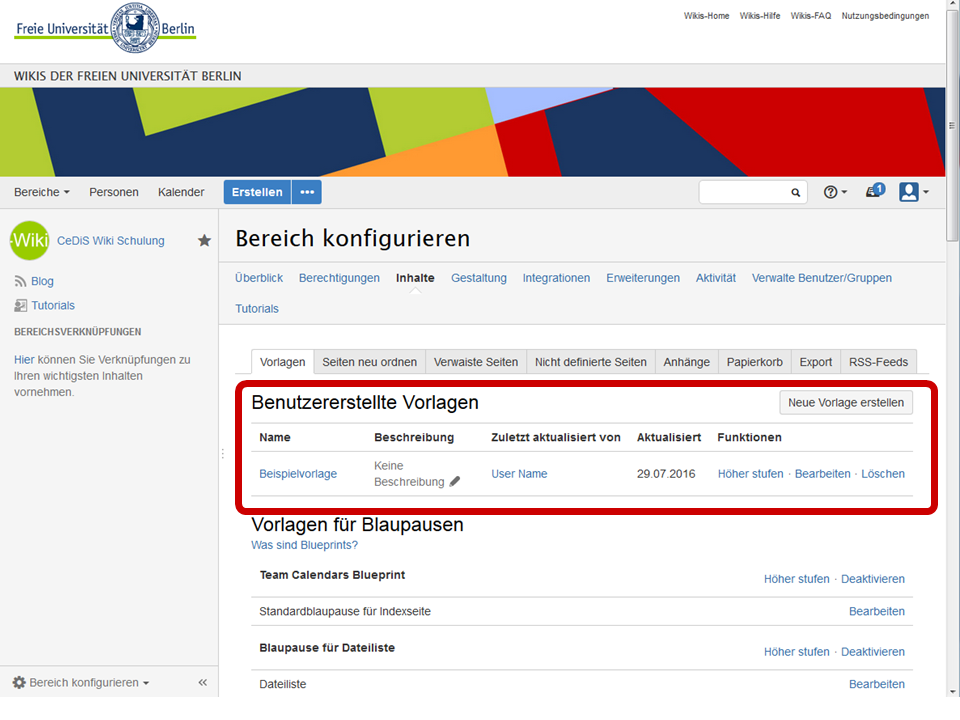Open the Export sub-tab

coord(816,362)
